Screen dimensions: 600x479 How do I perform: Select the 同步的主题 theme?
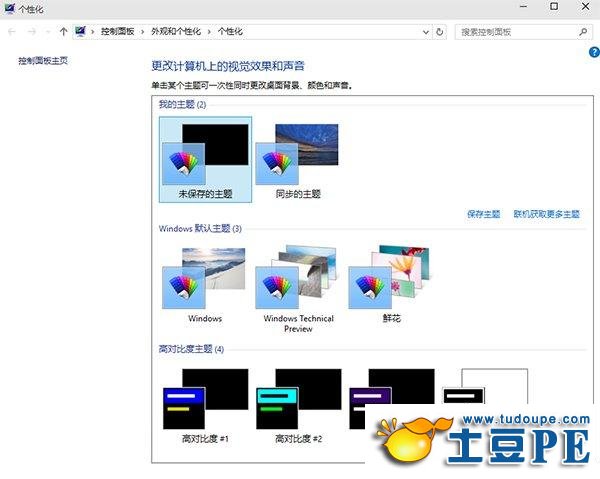pos(298,160)
